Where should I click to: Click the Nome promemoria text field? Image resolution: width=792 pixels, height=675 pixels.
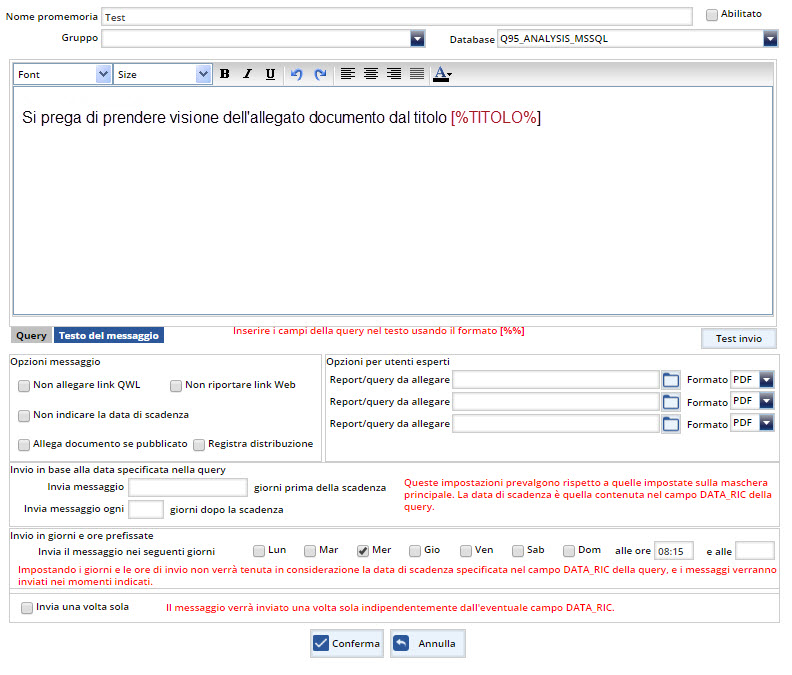[x=396, y=17]
